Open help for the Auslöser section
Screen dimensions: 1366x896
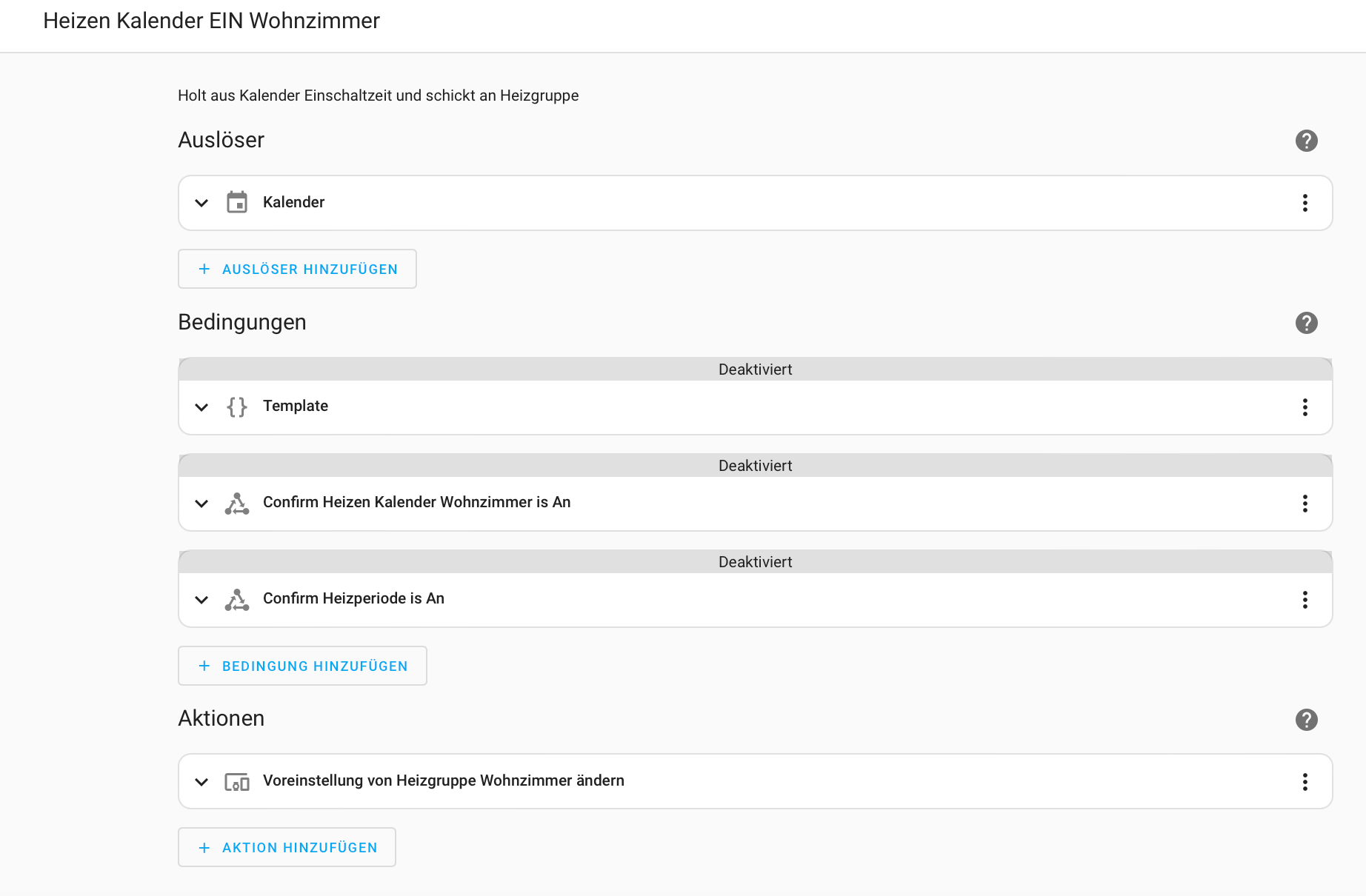tap(1306, 141)
